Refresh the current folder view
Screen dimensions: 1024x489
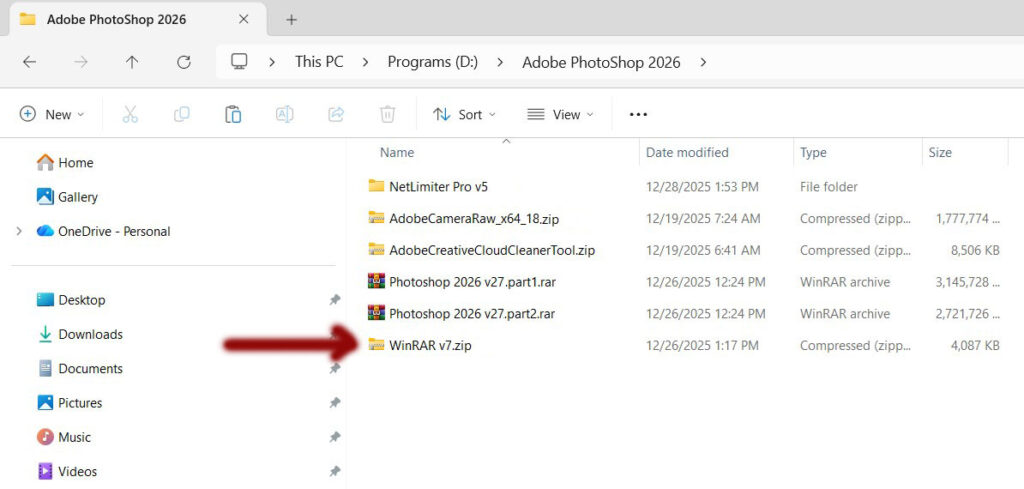[183, 62]
